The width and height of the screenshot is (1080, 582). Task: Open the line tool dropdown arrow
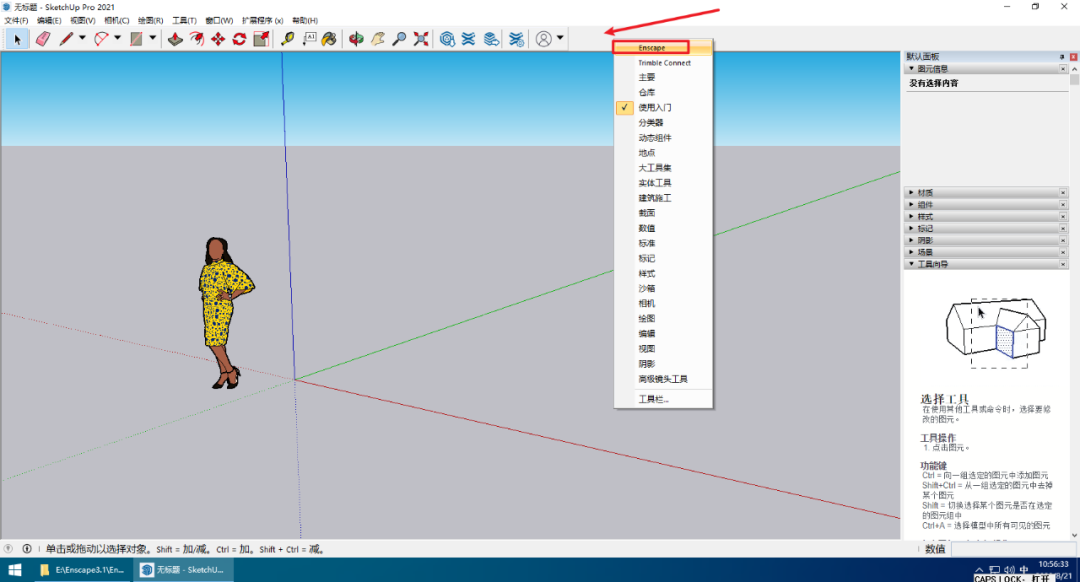pyautogui.click(x=82, y=39)
